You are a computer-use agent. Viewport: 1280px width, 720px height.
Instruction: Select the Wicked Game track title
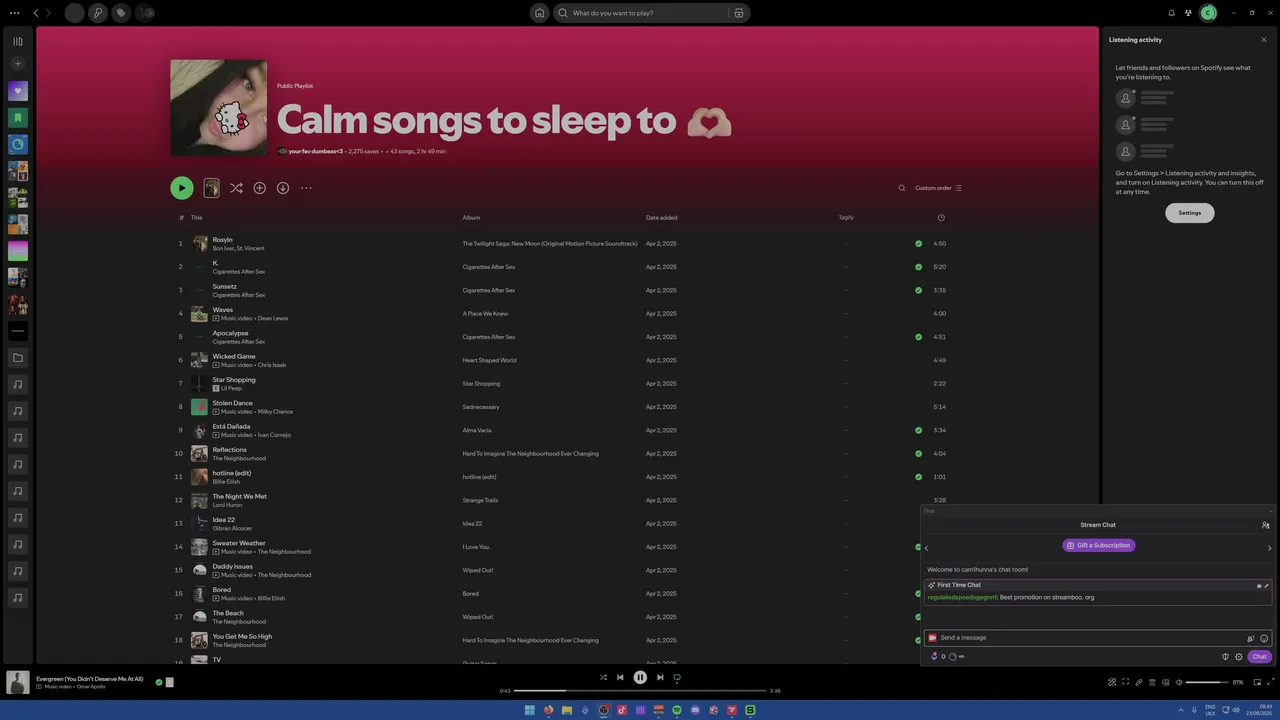[x=234, y=356]
